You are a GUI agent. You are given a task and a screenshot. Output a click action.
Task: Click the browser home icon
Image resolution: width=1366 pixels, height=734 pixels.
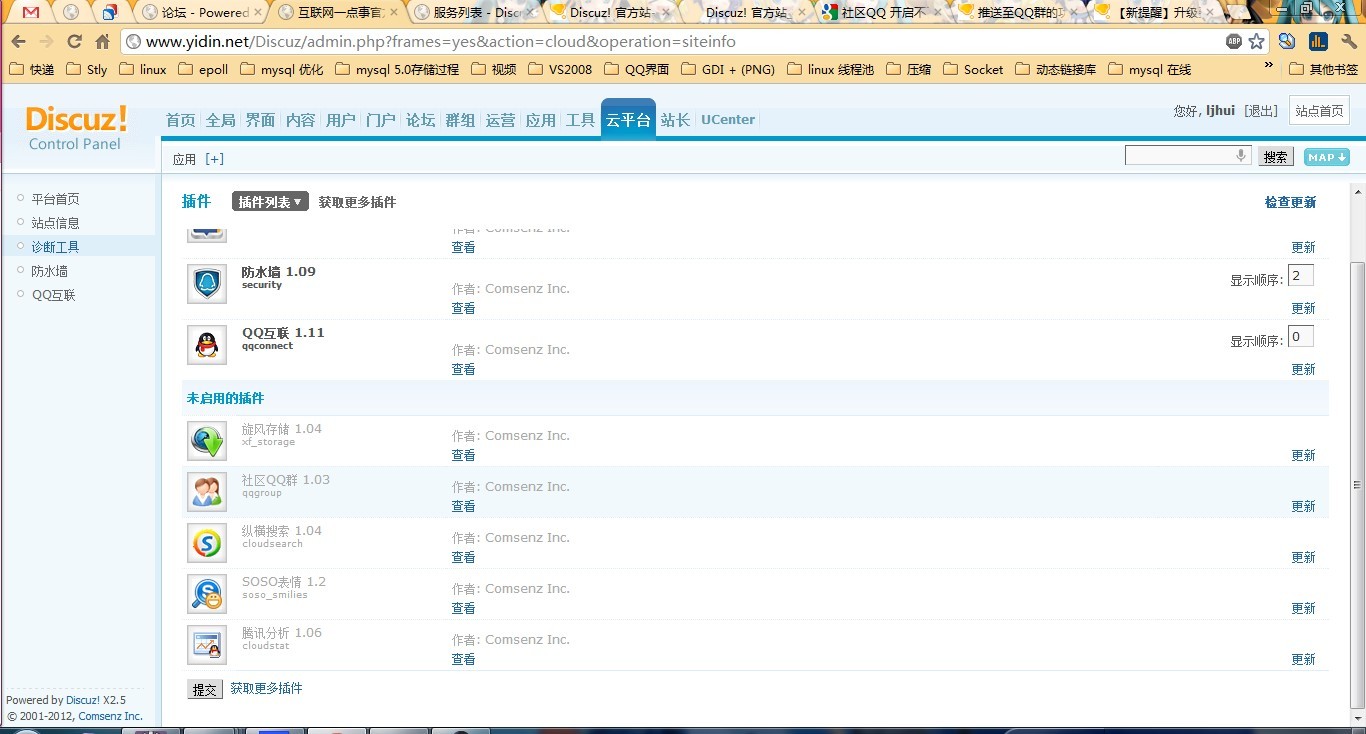(102, 42)
